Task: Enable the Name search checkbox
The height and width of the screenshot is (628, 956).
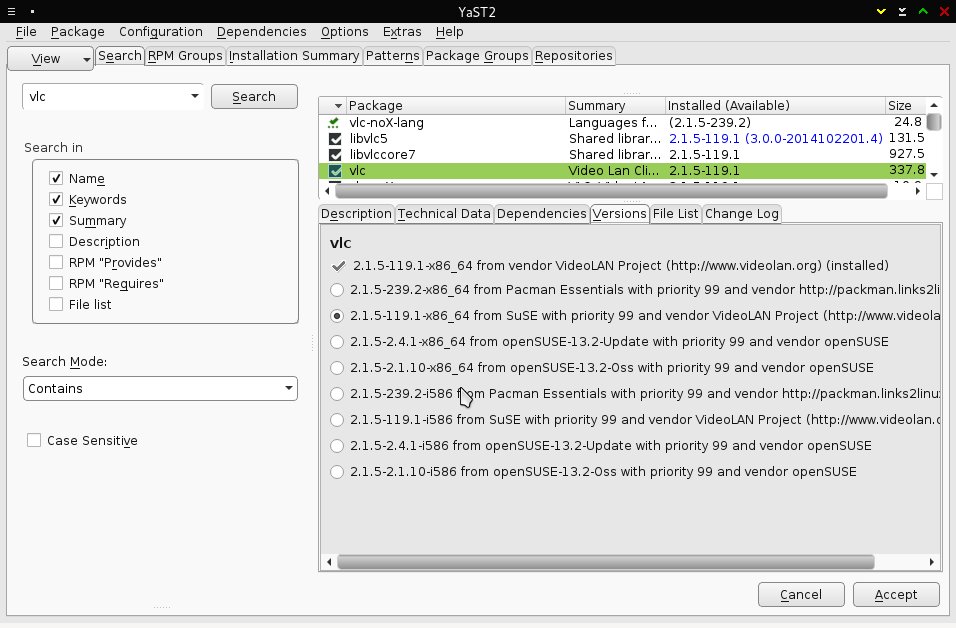Action: [56, 179]
